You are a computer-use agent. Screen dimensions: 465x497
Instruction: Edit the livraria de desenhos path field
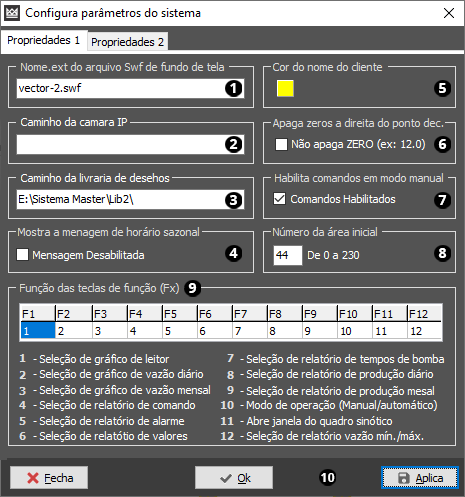tap(130, 199)
